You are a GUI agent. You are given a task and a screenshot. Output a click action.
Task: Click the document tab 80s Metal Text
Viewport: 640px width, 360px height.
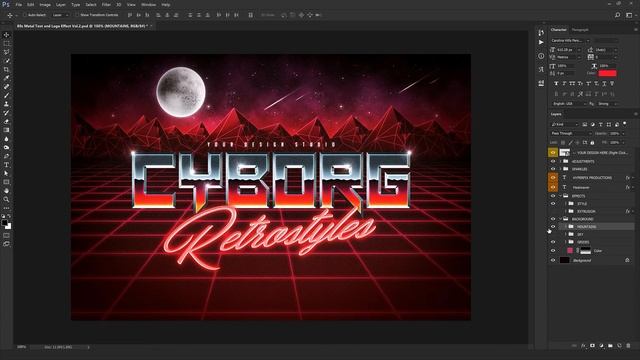[82, 26]
